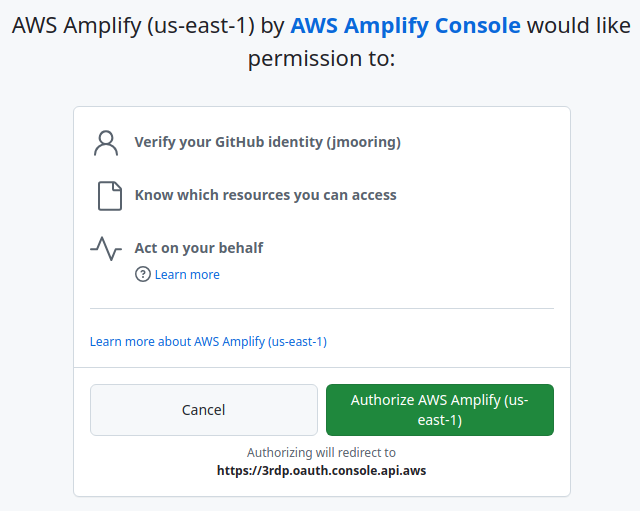Click the question mark help icon
This screenshot has width=640, height=511.
pos(142,274)
